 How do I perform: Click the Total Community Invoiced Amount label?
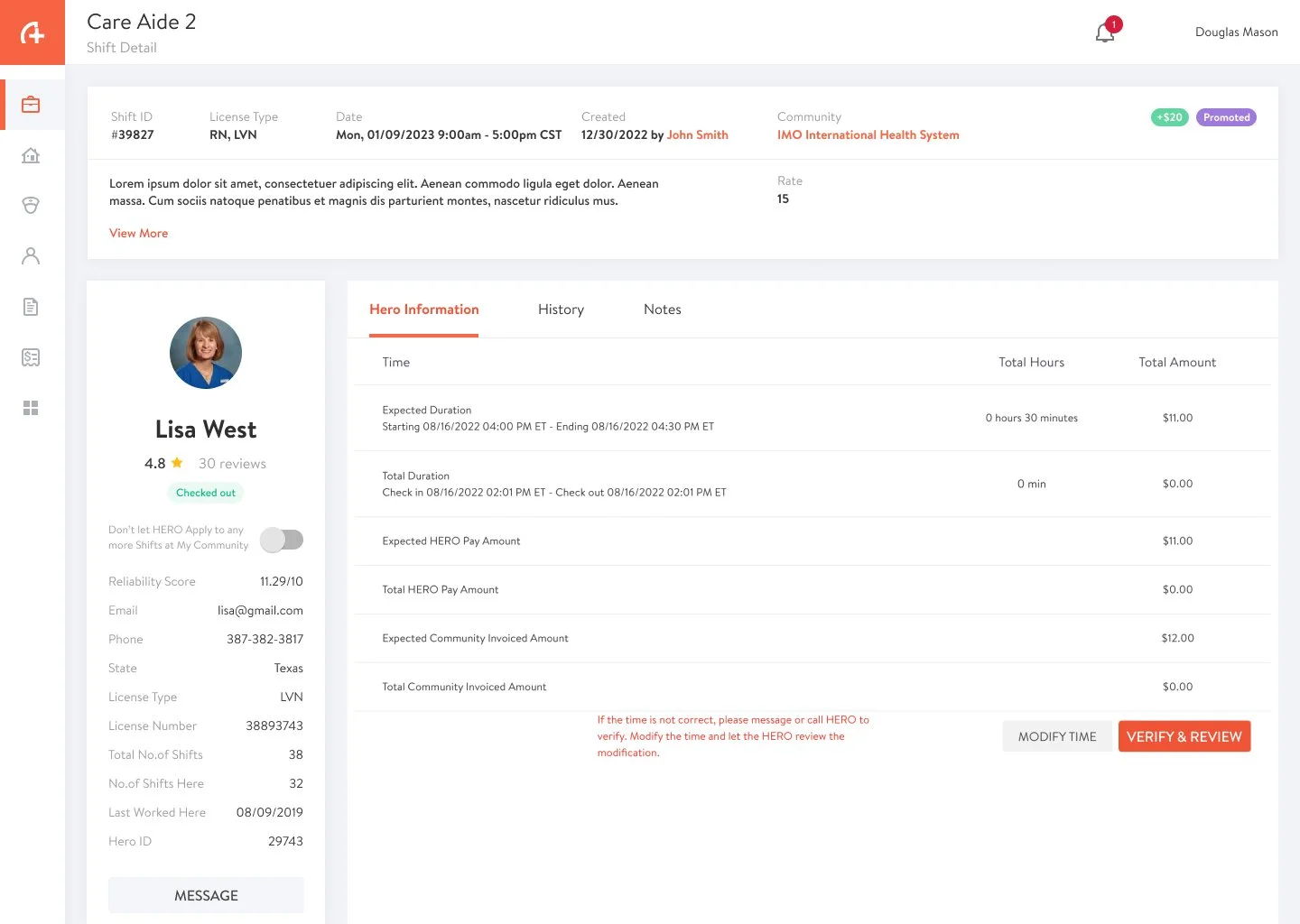464,687
